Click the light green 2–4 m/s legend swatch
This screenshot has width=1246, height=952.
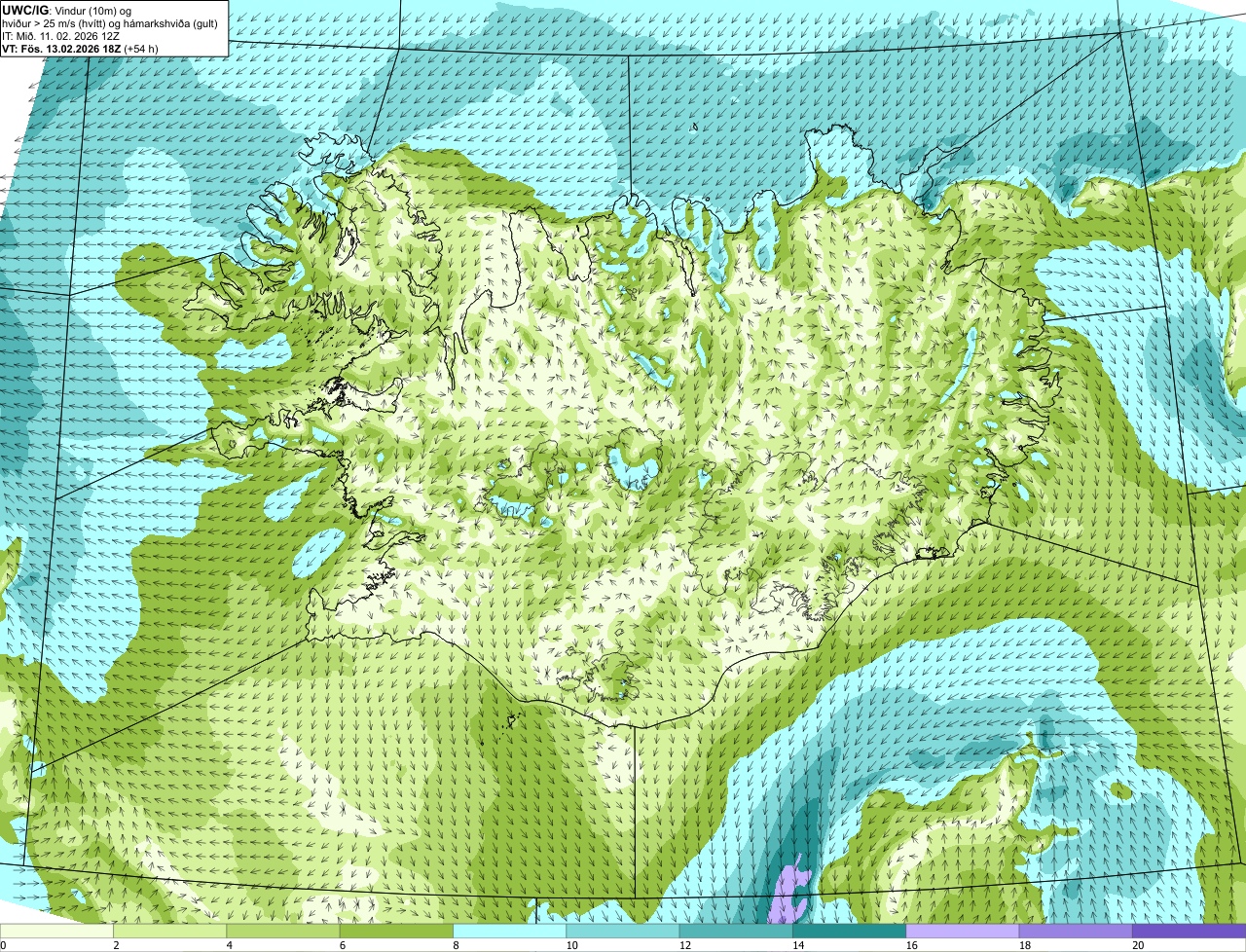tap(170, 931)
